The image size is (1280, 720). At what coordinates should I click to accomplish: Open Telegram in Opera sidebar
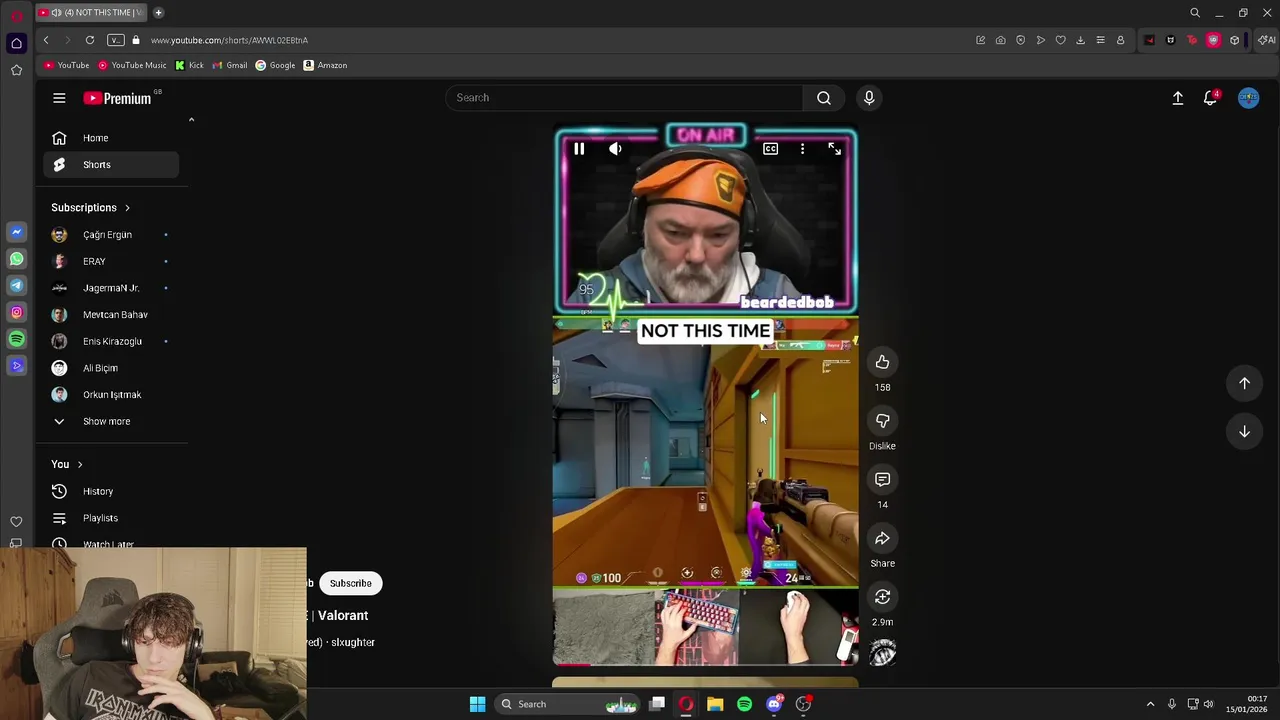pos(16,286)
